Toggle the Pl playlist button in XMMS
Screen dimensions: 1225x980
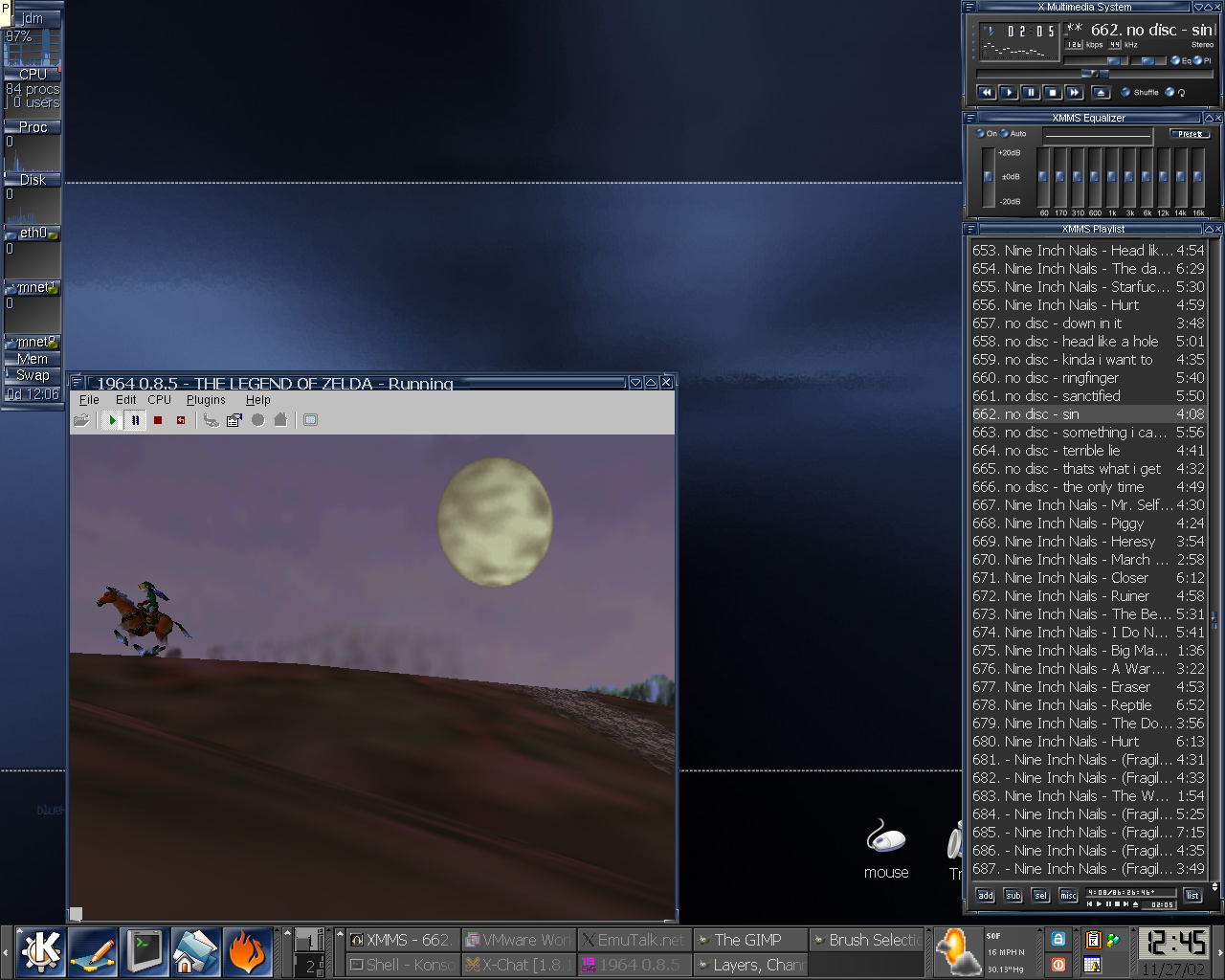pyautogui.click(x=1202, y=60)
